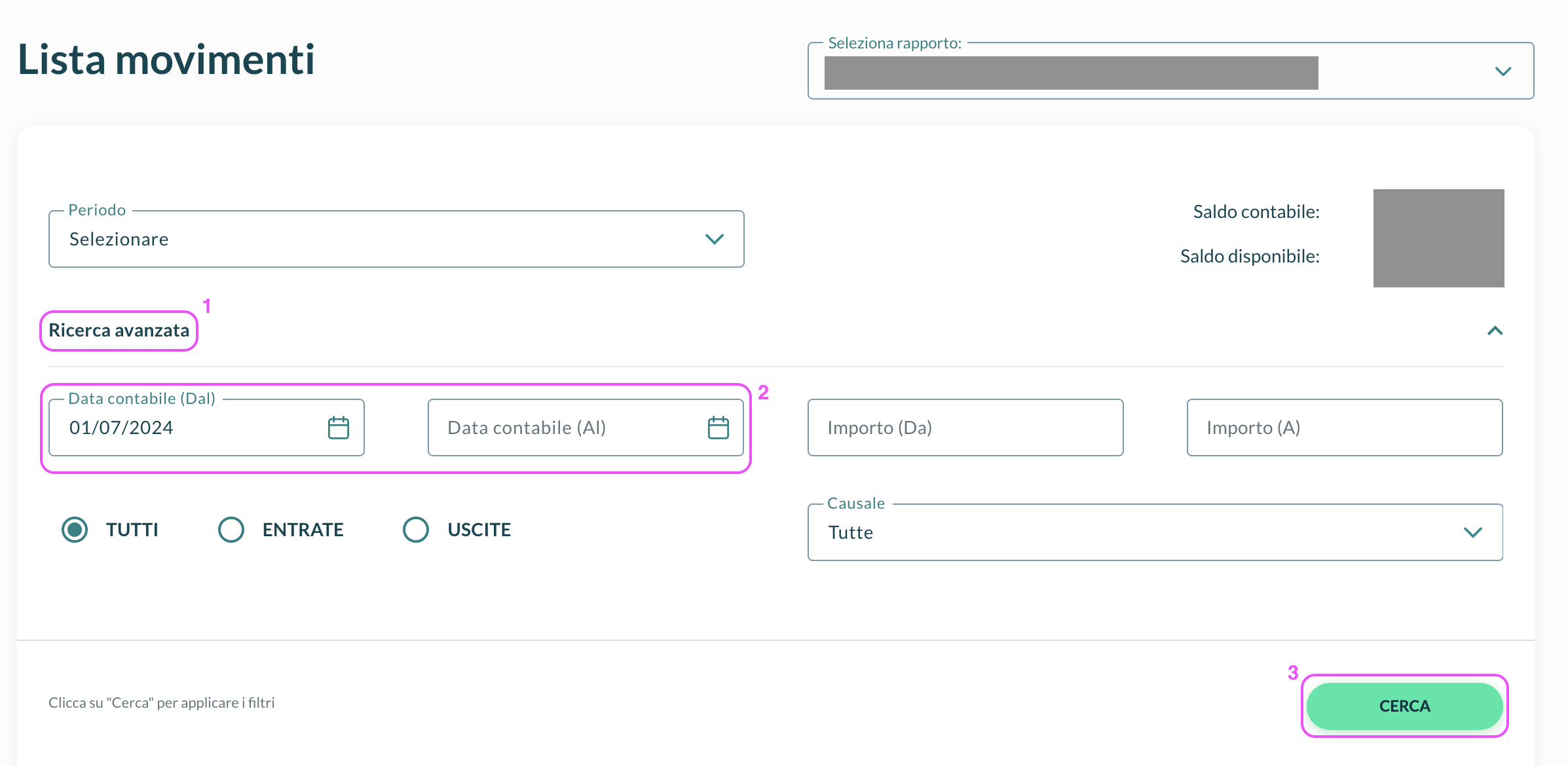Click the Lista movimenti title
Viewport: 1568px width, 766px height.
(166, 60)
